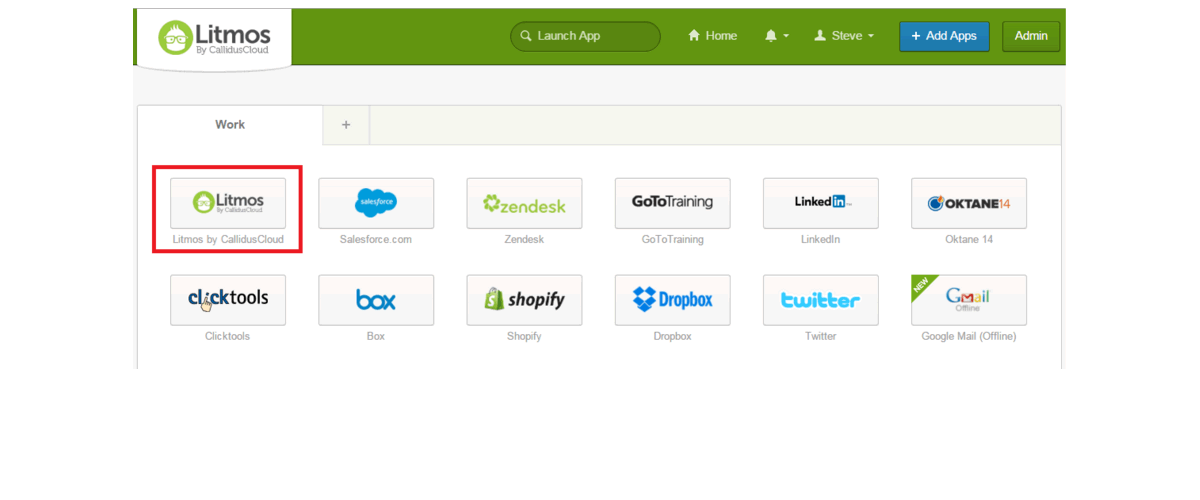Open the Shopify app tile

coord(524,300)
